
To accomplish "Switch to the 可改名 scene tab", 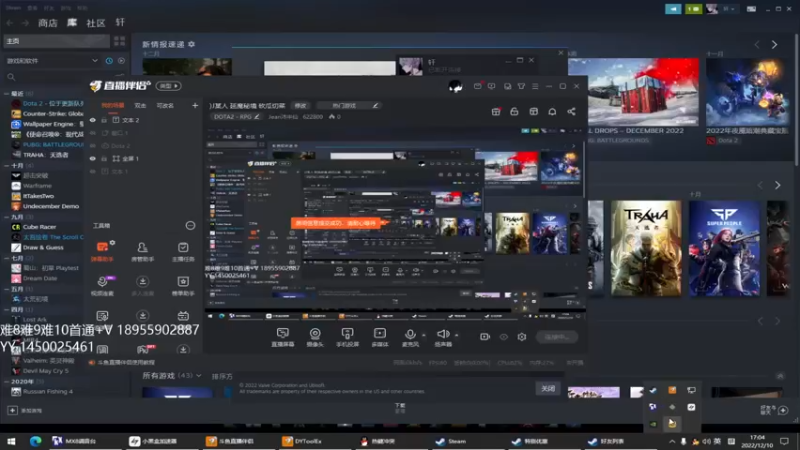I will coord(165,106).
